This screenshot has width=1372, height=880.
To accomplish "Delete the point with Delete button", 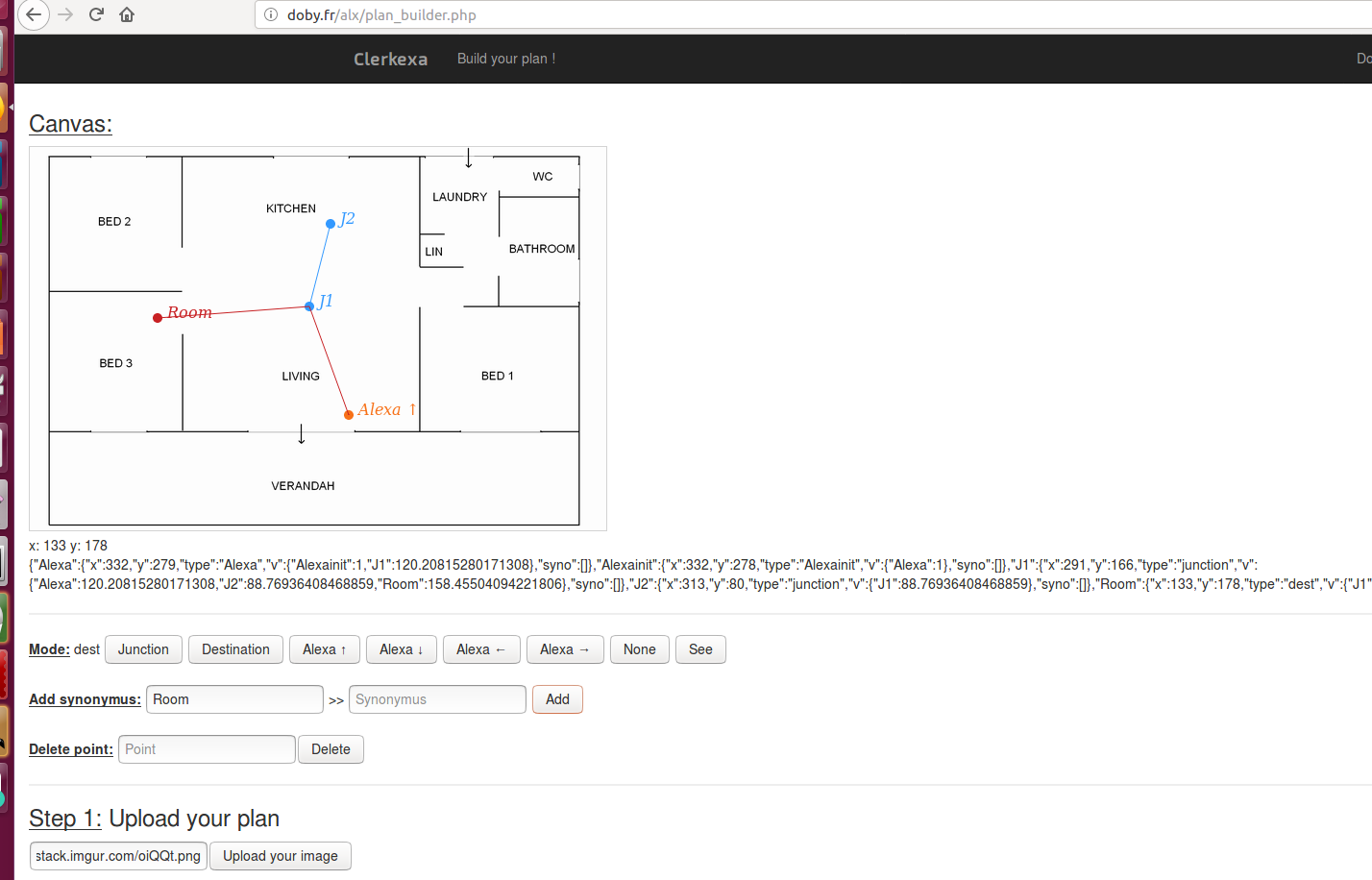I will tap(331, 749).
